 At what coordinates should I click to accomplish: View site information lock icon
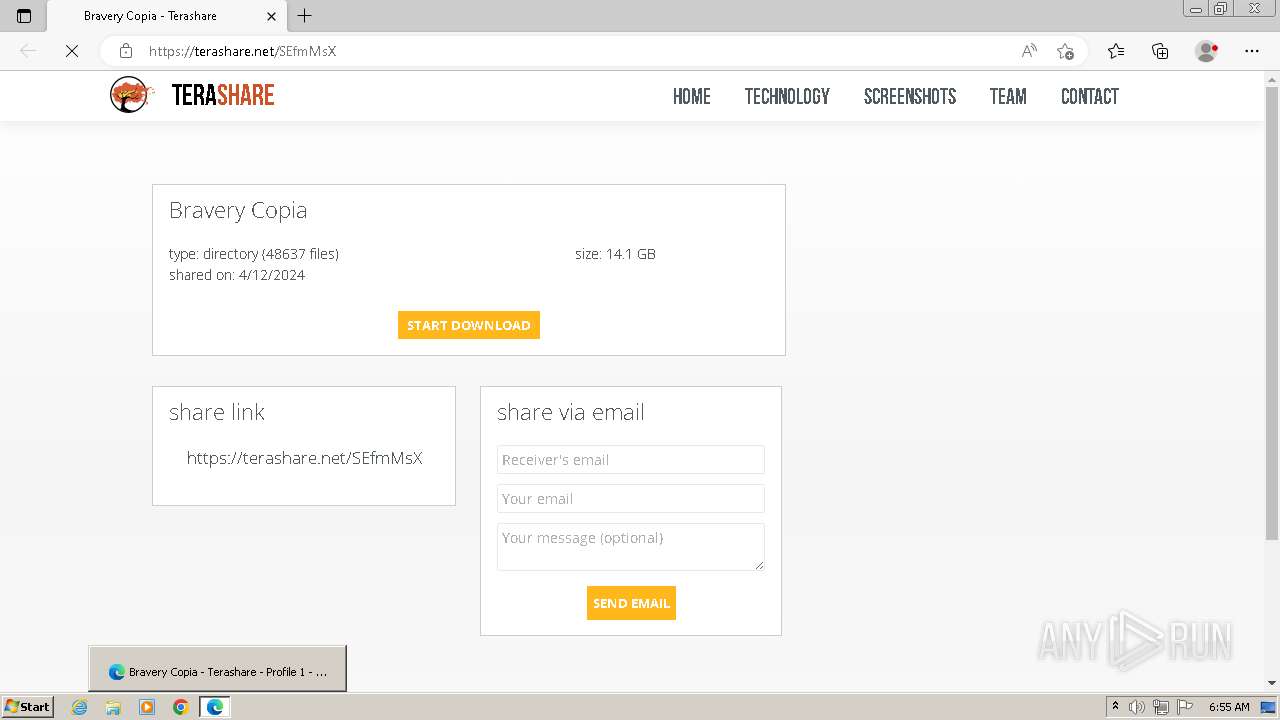(x=126, y=51)
